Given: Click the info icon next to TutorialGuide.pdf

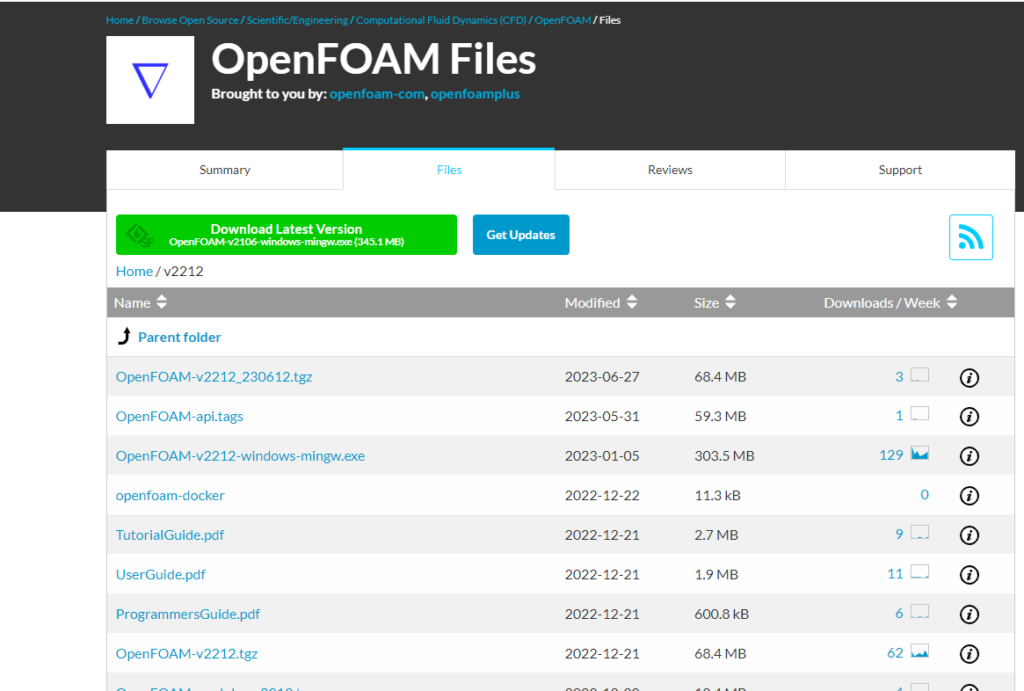Looking at the screenshot, I should pos(968,535).
